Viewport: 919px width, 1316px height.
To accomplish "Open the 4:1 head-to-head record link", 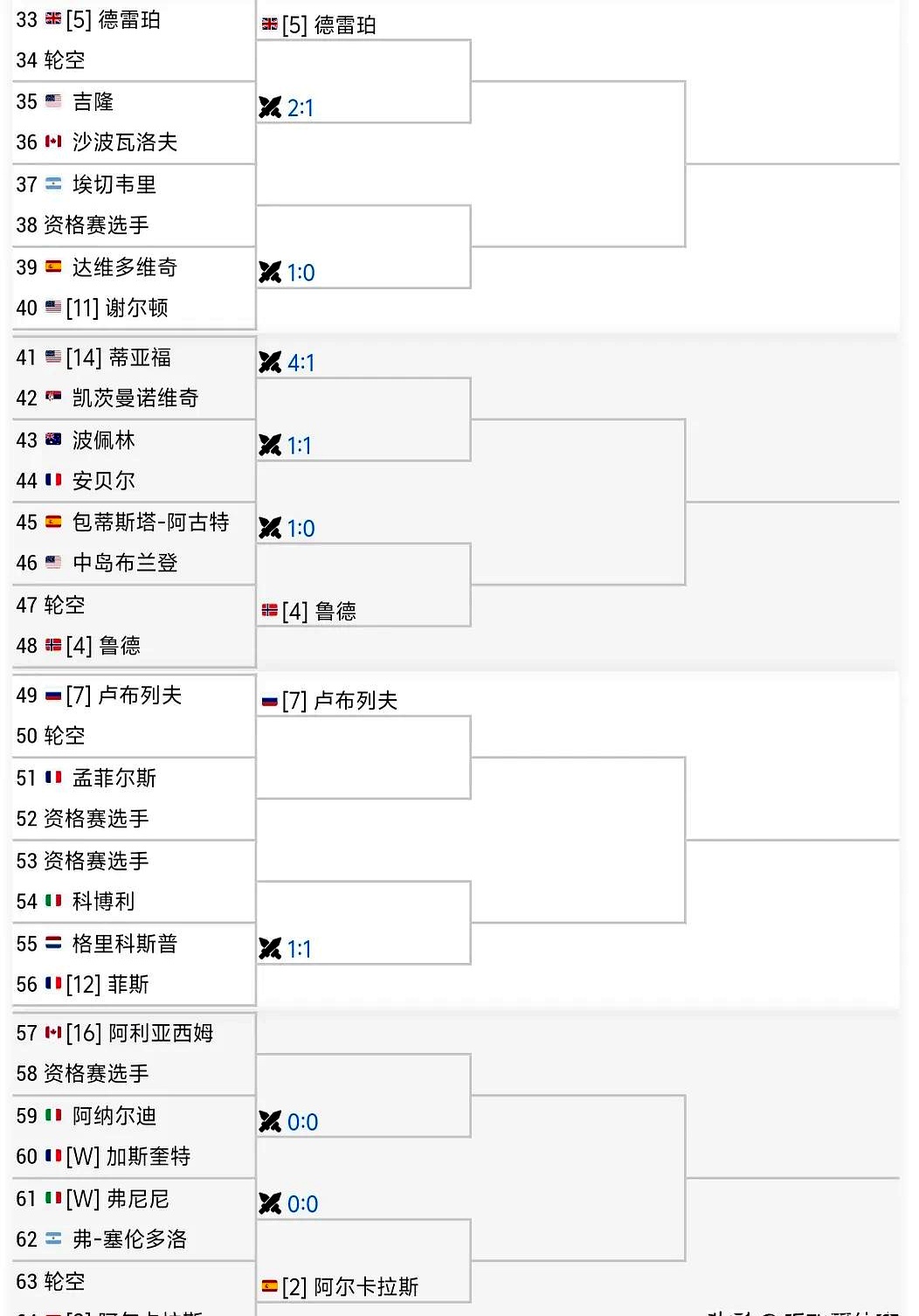I will click(301, 362).
